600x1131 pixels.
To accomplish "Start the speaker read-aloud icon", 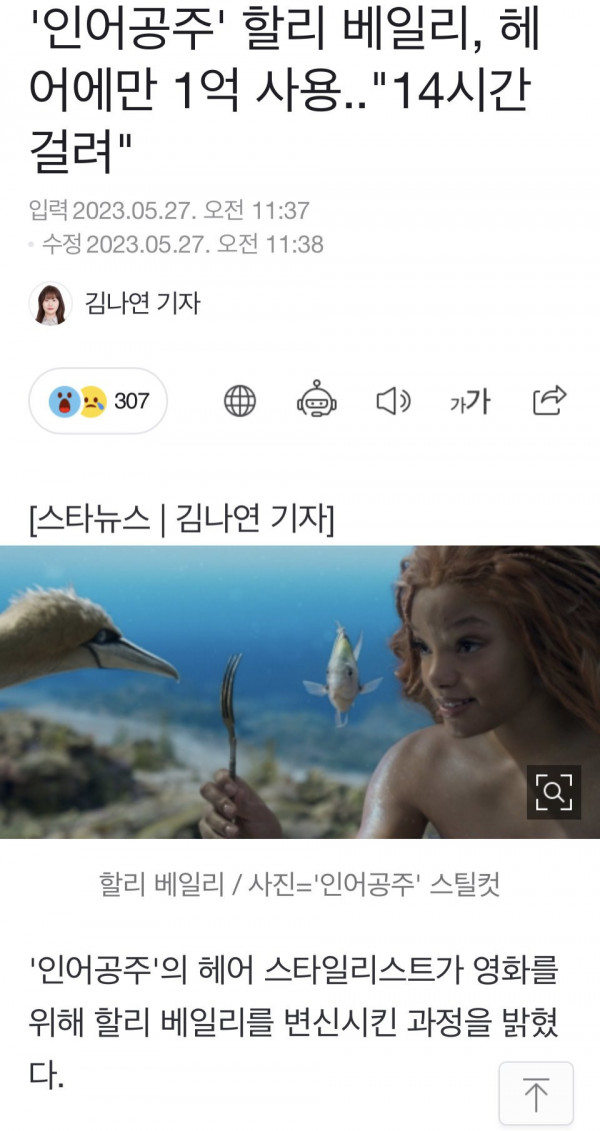I will (x=393, y=401).
